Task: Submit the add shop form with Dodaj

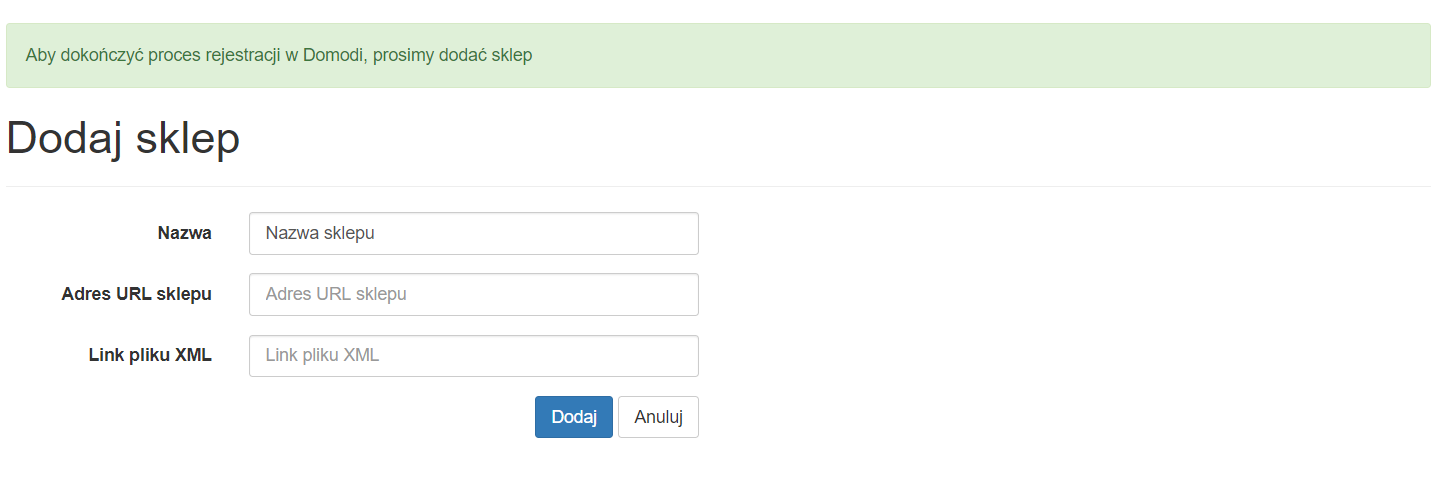Action: click(573, 417)
